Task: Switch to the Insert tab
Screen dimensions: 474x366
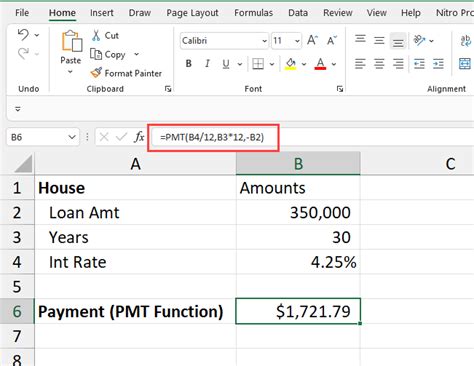Action: coord(102,13)
